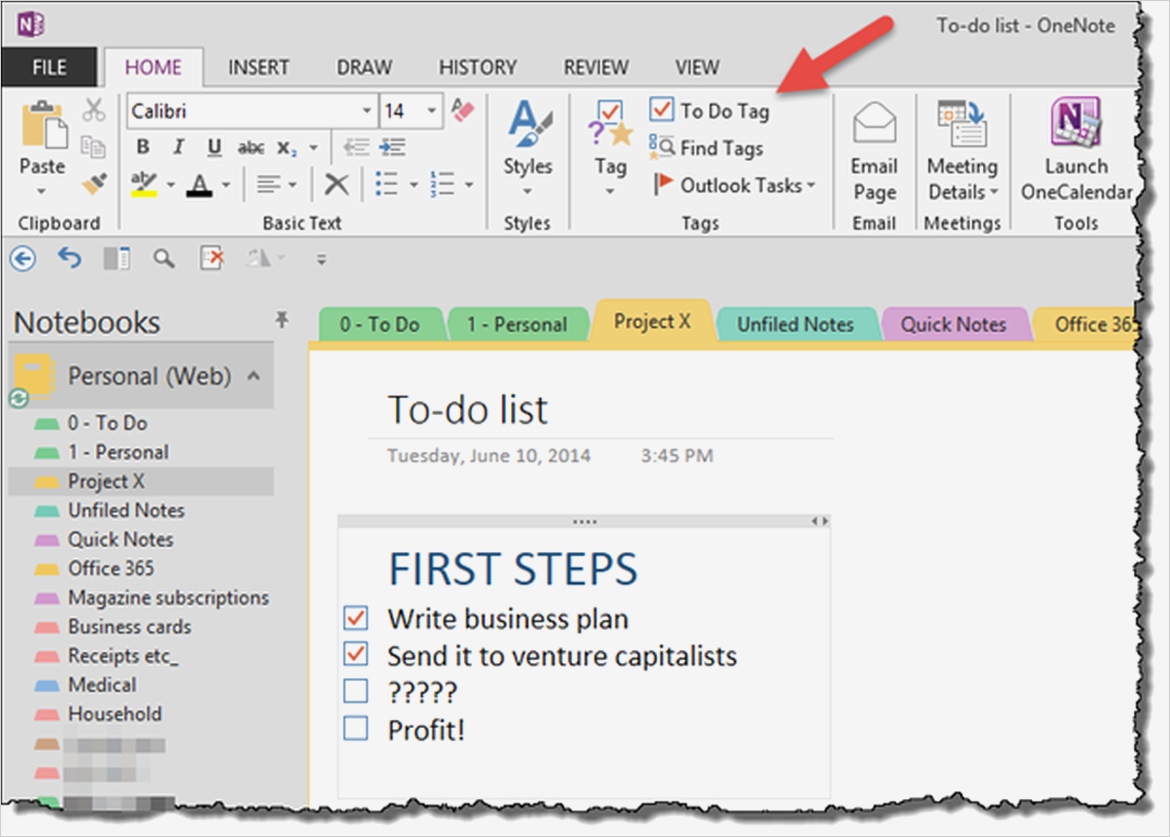Toggle Bold formatting
The height and width of the screenshot is (837, 1170).
(143, 147)
